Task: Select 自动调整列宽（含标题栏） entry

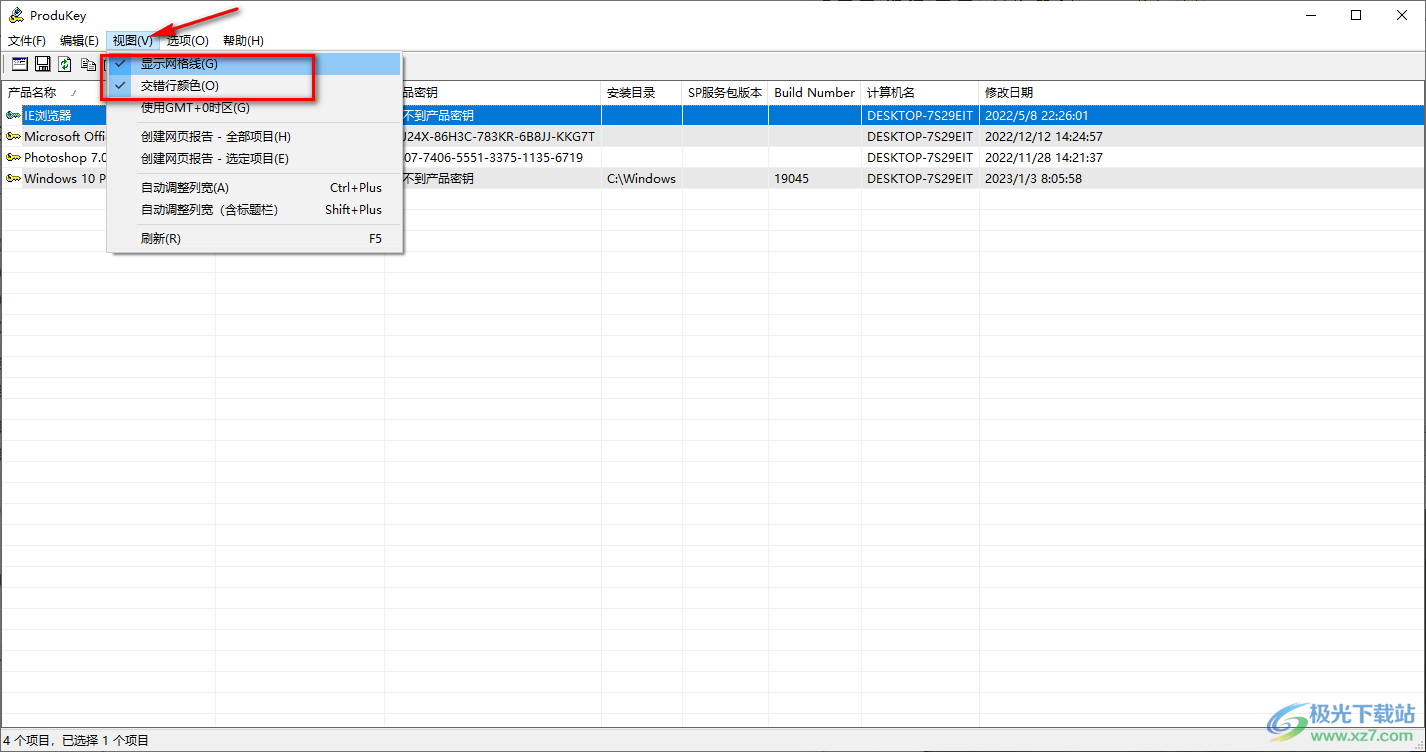Action: [x=255, y=209]
